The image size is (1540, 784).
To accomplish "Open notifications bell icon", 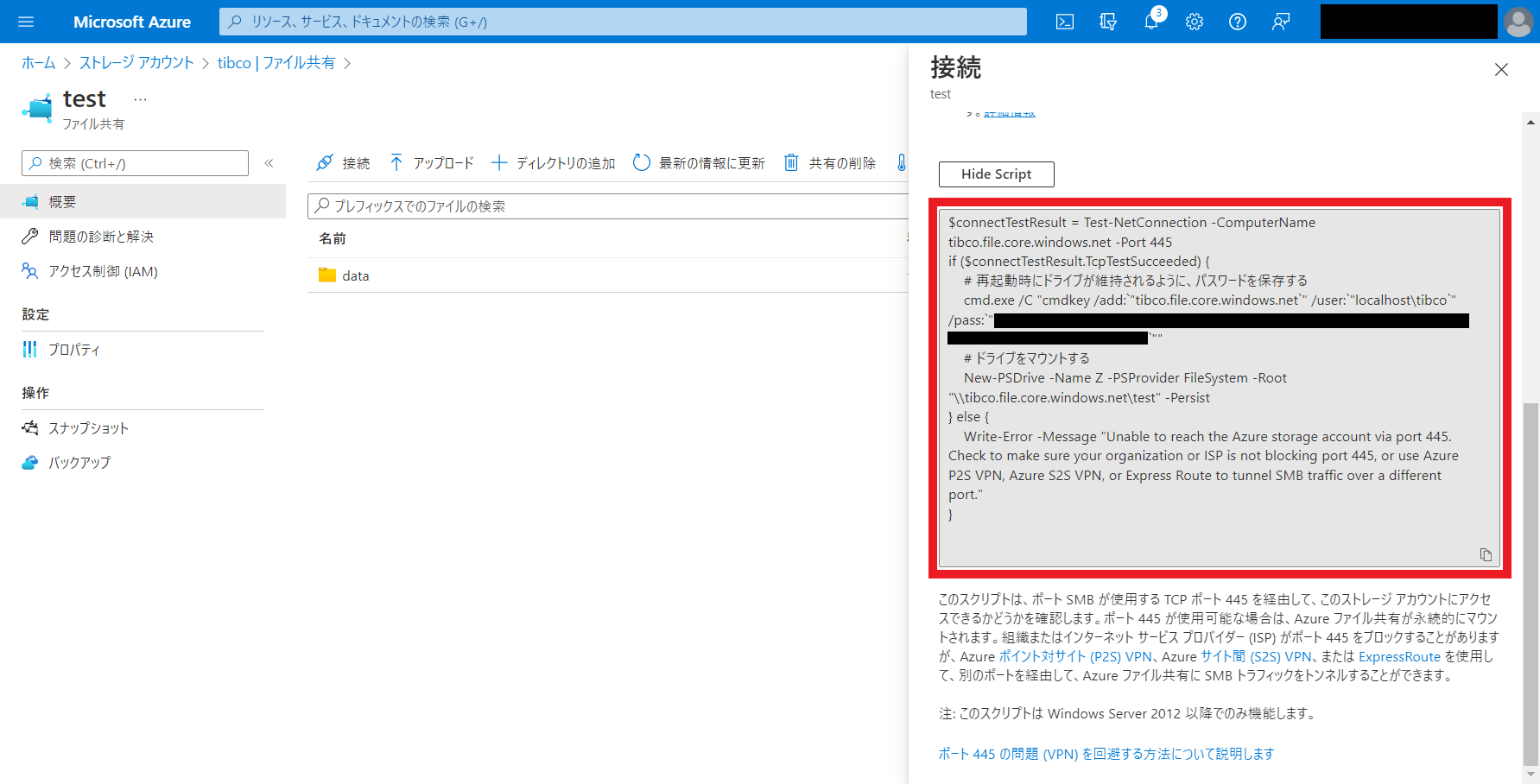I will (x=1151, y=22).
